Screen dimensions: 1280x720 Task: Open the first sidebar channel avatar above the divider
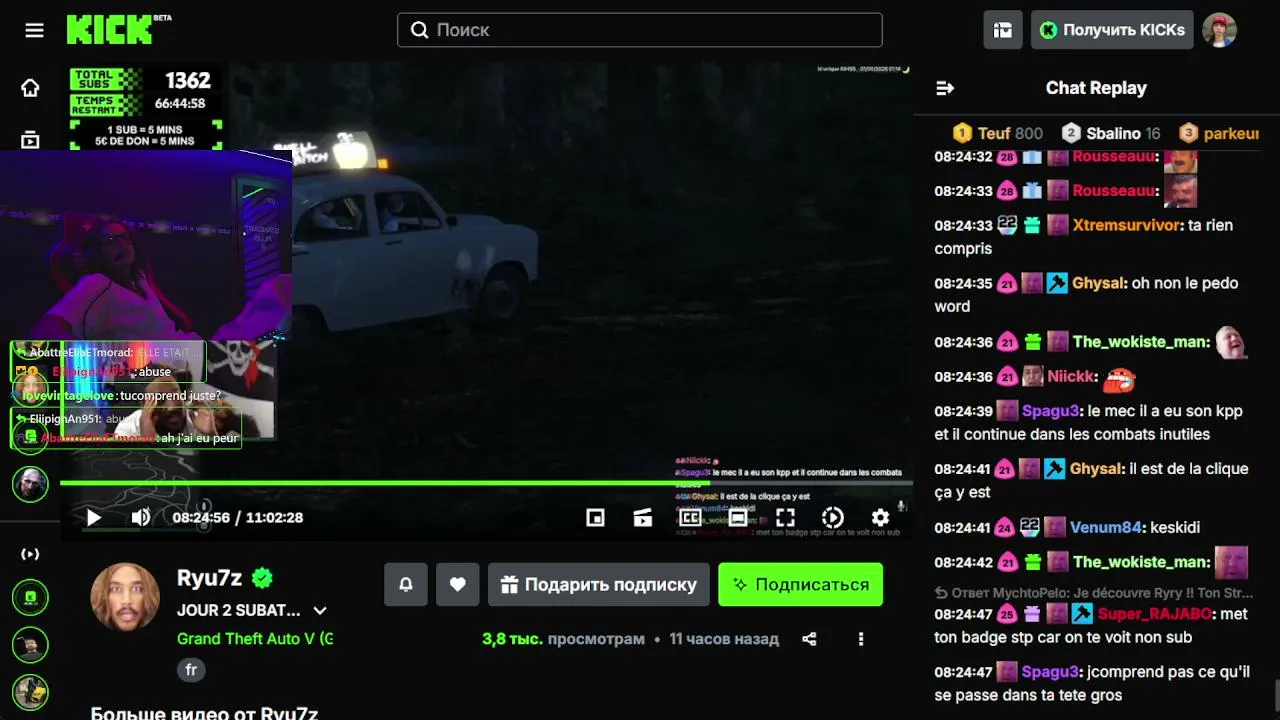coord(30,484)
